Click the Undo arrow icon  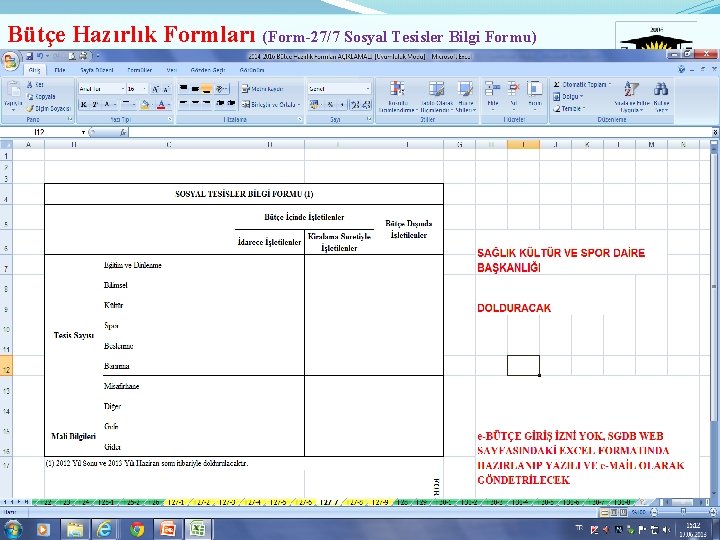pos(40,56)
